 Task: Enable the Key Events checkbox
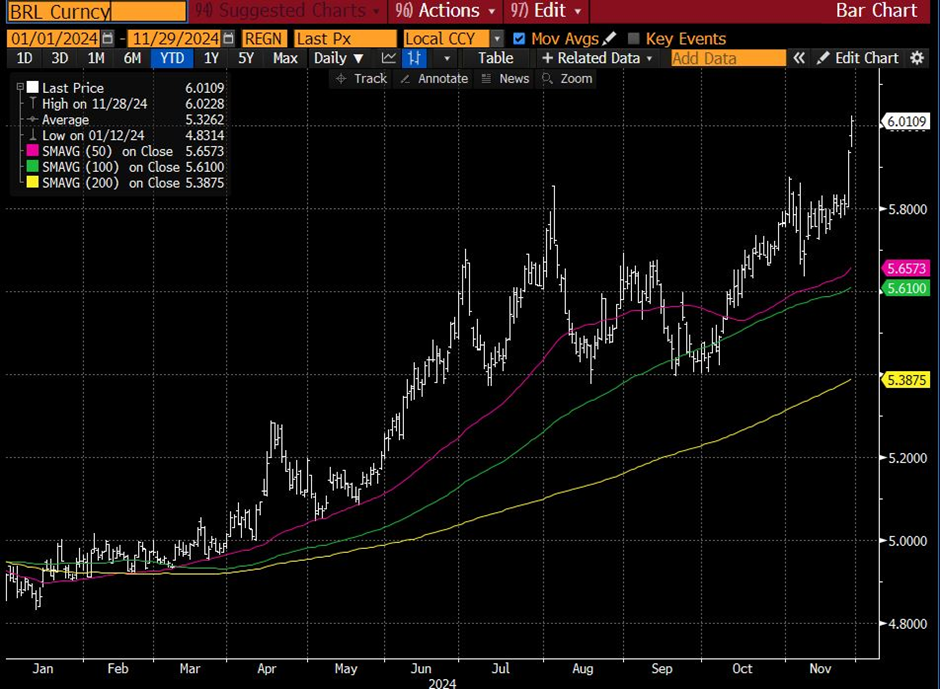click(633, 38)
